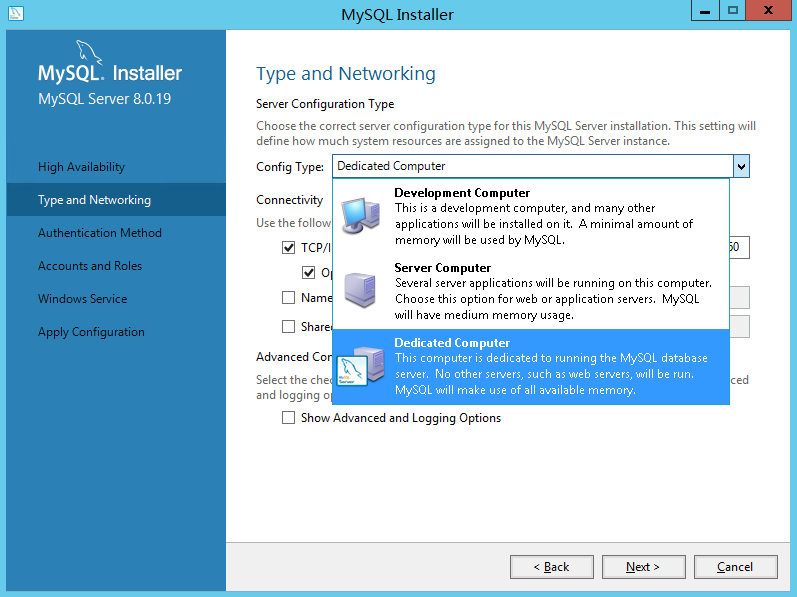Choose the Dedicated Computer option

tap(531, 366)
